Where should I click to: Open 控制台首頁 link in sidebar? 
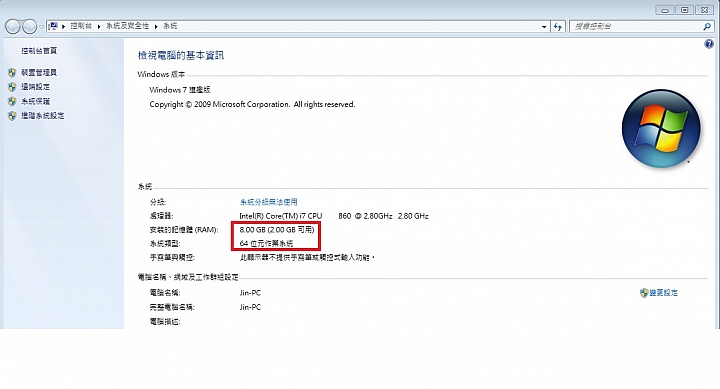pos(39,51)
